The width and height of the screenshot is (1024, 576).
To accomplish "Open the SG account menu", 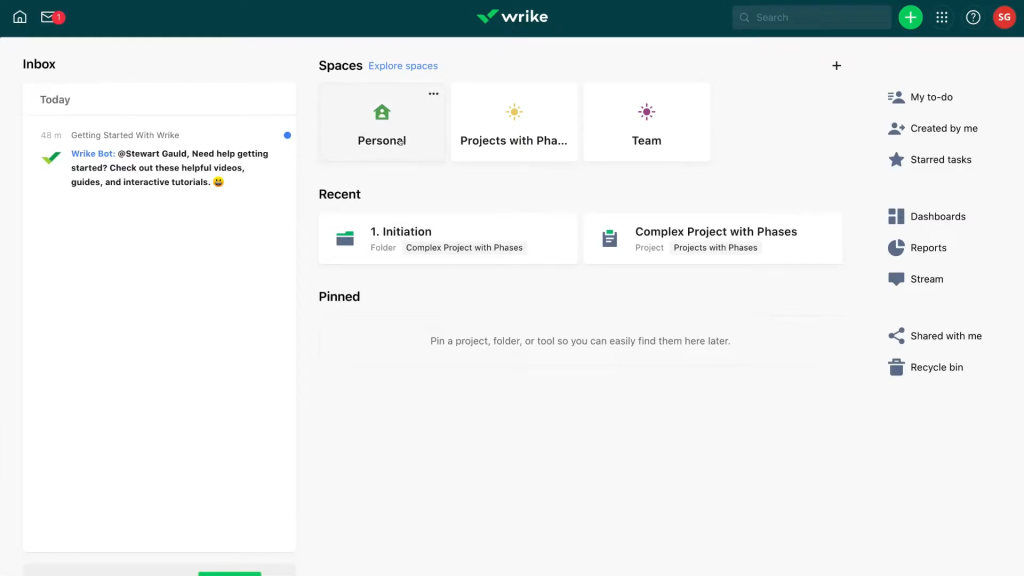I will pos(1004,17).
